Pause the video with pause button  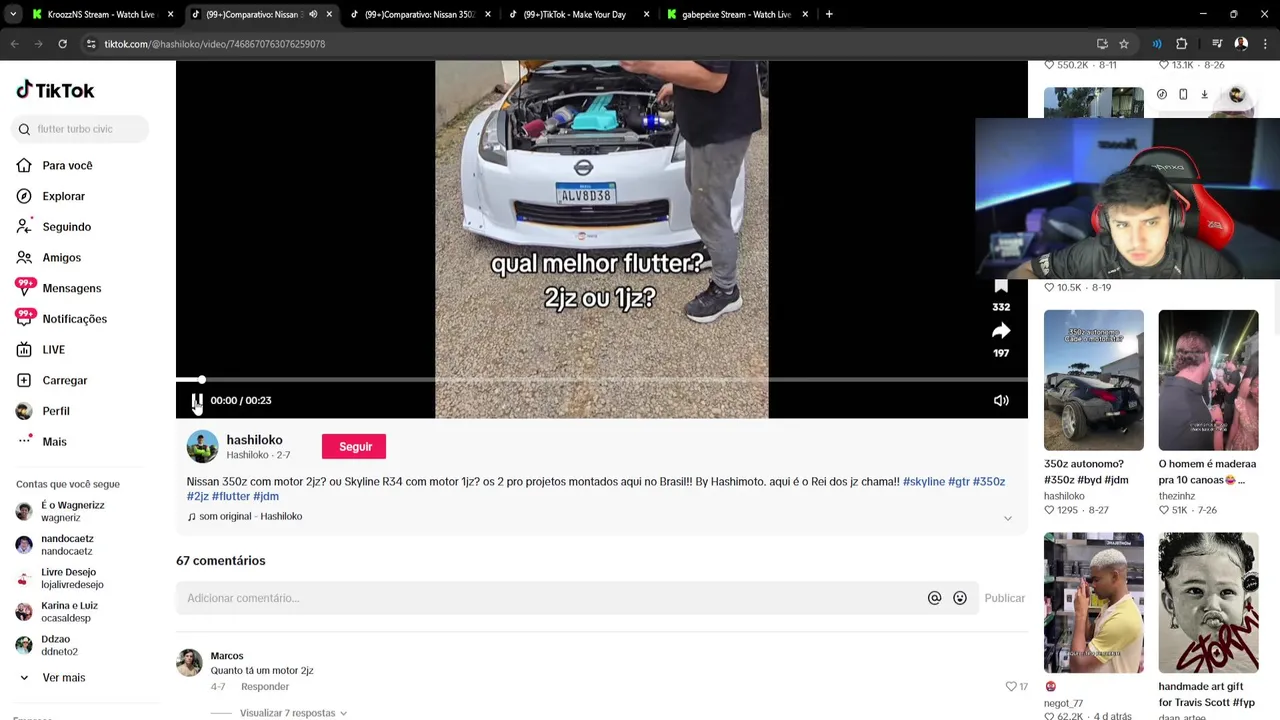coord(197,400)
